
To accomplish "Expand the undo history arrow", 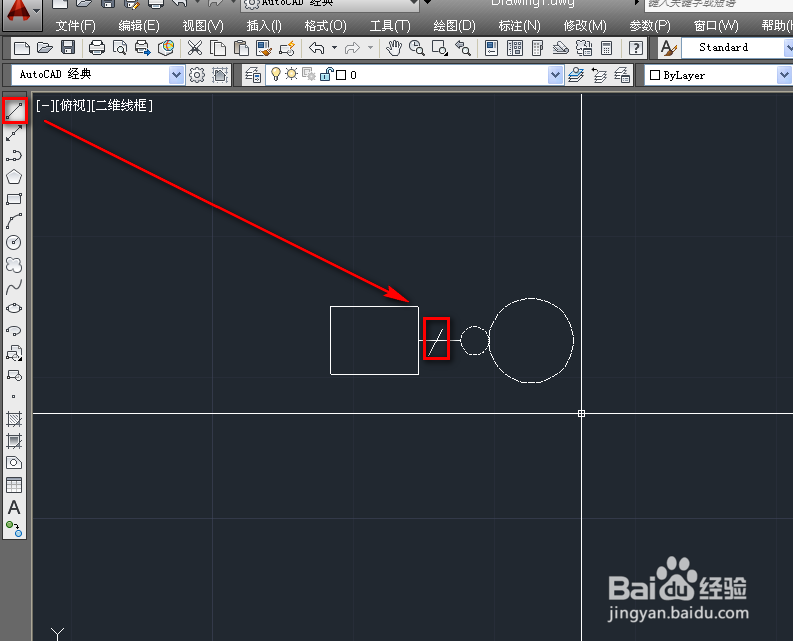I will tap(334, 49).
